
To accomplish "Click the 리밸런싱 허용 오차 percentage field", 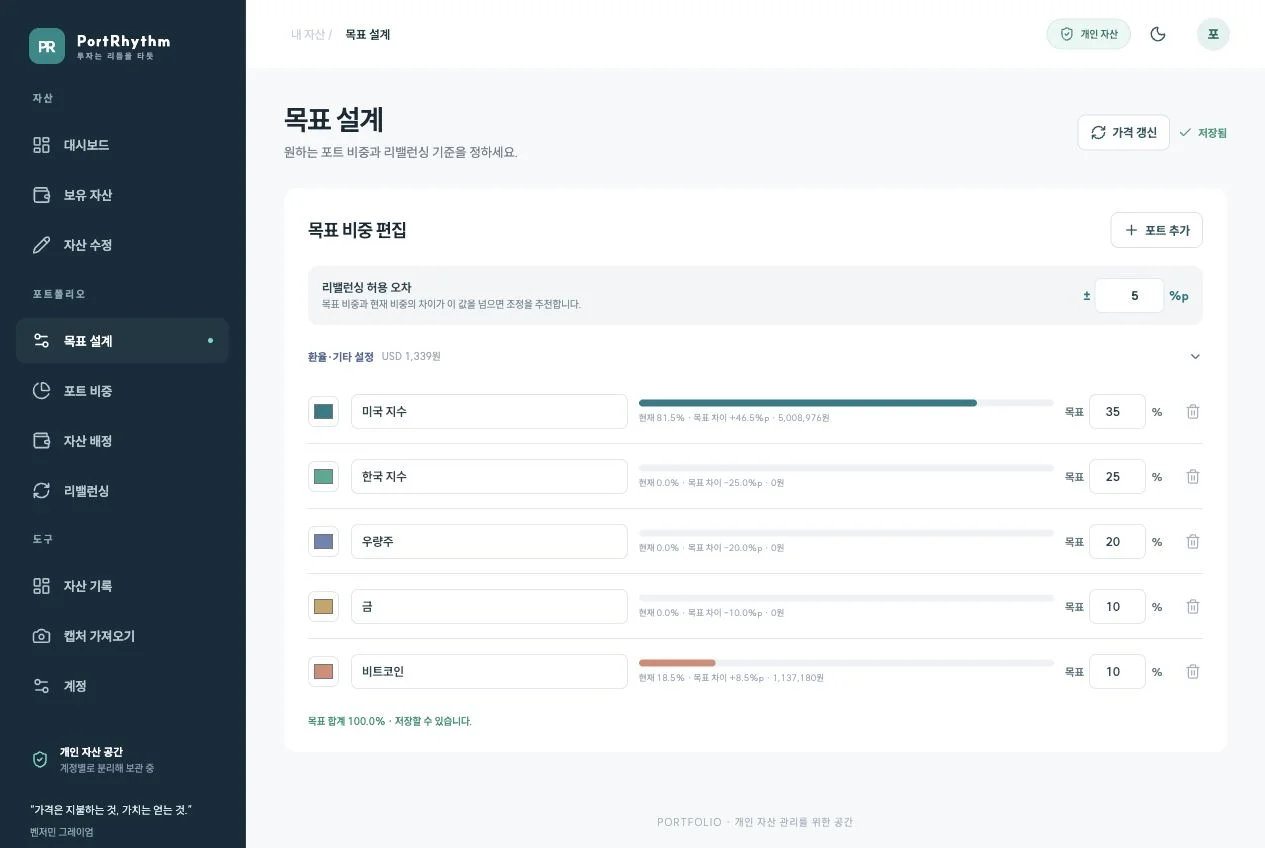I will (1129, 296).
